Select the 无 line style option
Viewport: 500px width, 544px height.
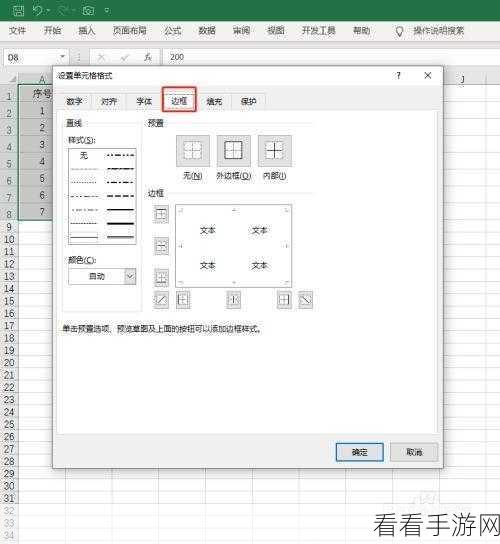tap(84, 155)
